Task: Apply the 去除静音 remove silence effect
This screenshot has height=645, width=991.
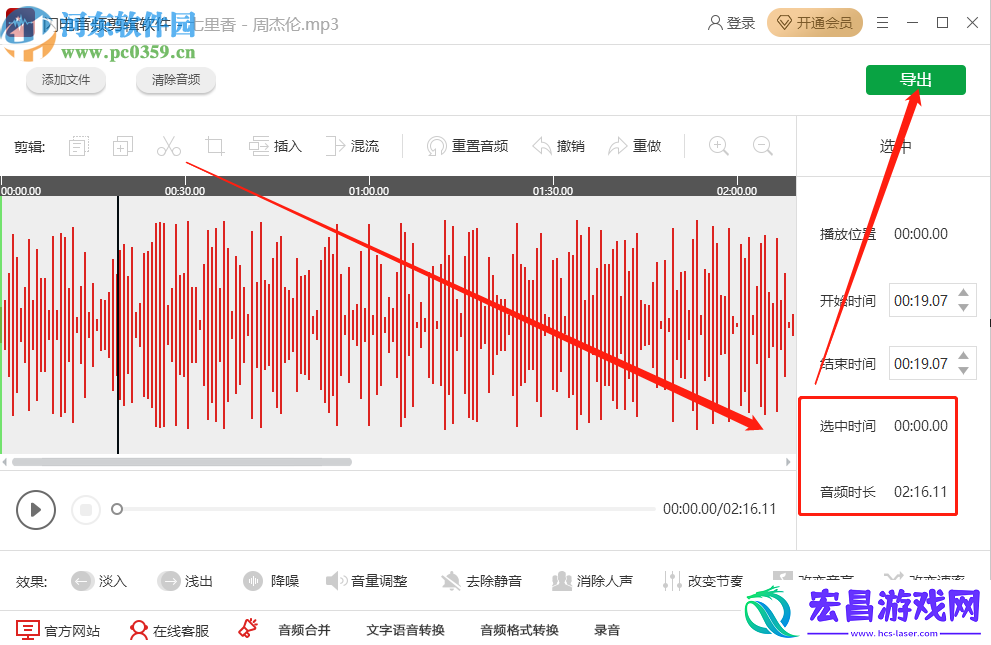Action: point(482,581)
